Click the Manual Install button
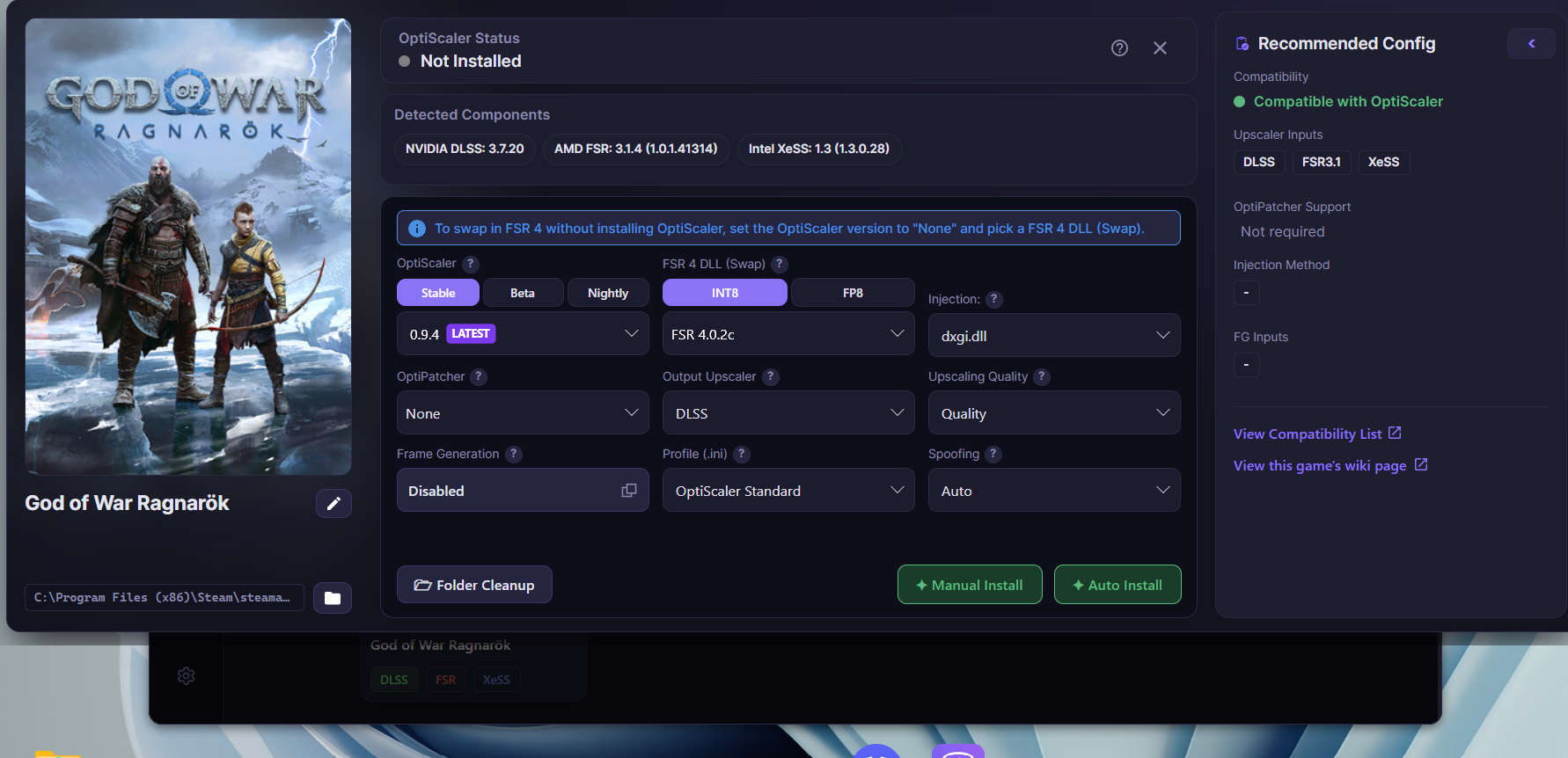 [970, 585]
